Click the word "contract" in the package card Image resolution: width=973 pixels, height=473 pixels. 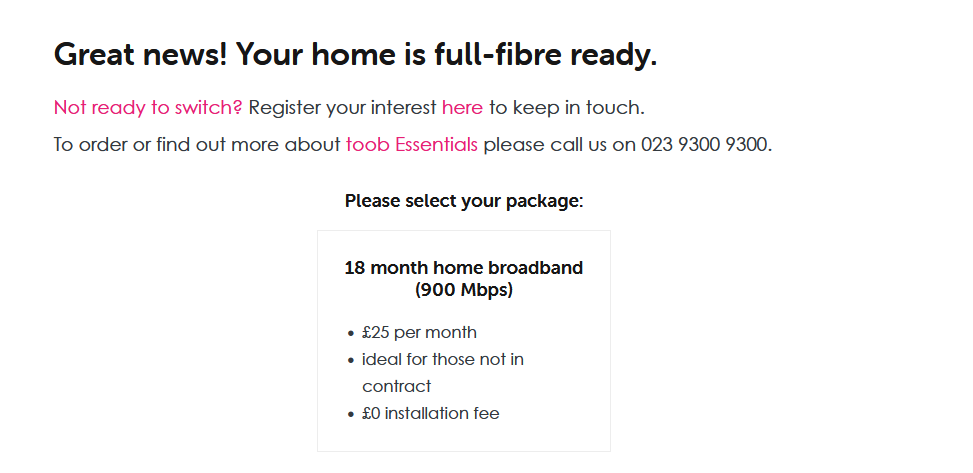[x=396, y=386]
